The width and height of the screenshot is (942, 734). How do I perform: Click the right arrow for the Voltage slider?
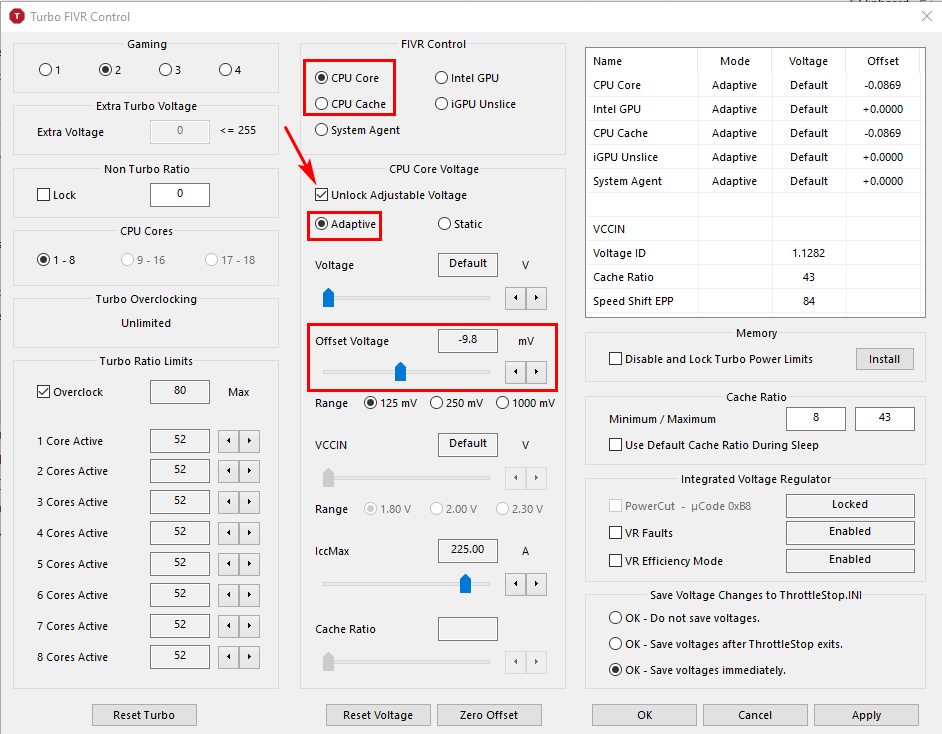click(536, 298)
